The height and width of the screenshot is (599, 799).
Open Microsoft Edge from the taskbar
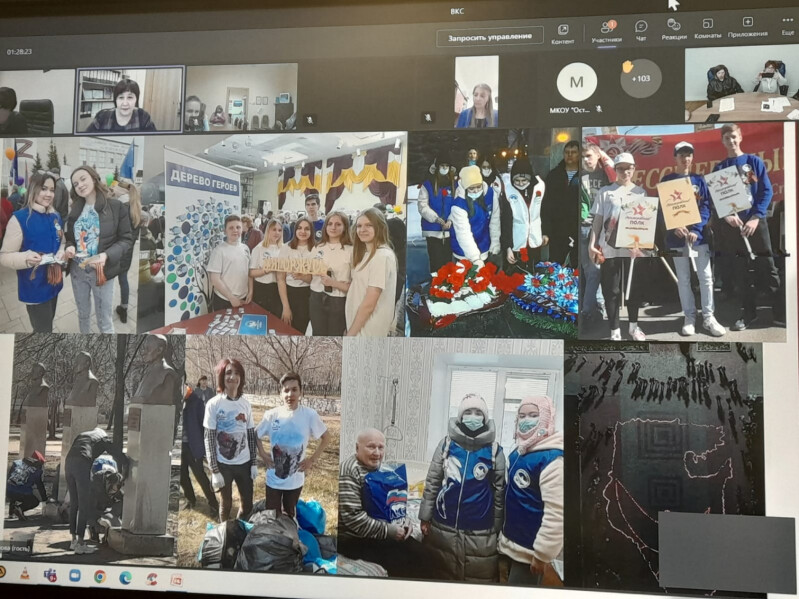point(125,577)
